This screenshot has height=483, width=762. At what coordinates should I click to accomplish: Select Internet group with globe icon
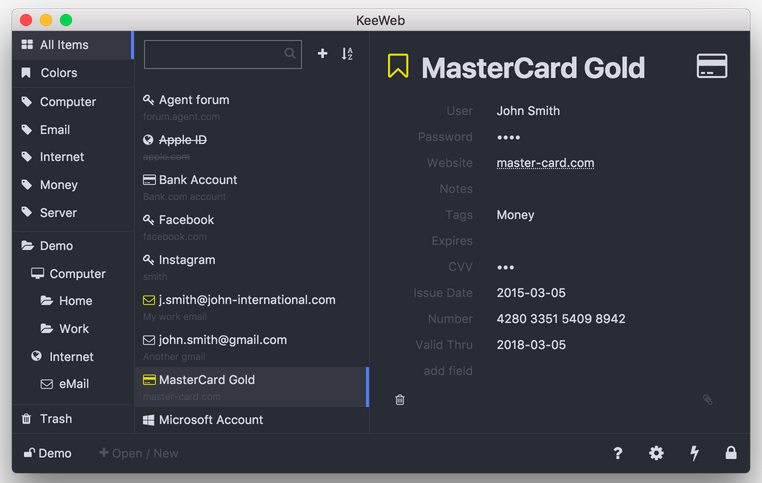pos(73,357)
